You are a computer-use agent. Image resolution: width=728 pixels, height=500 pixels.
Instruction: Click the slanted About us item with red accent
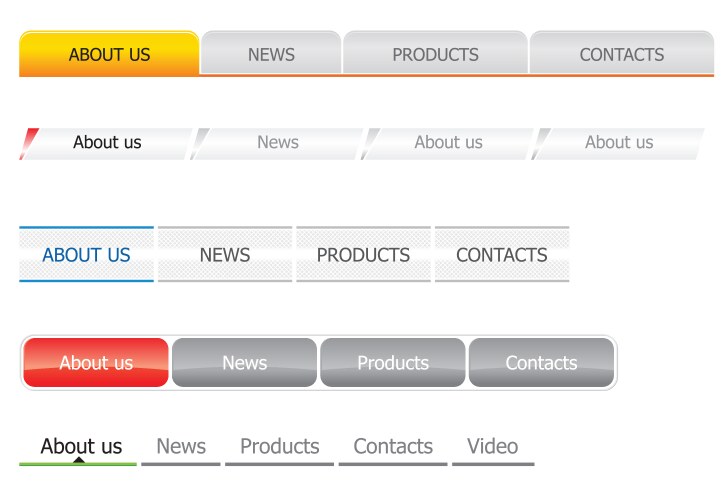(107, 143)
